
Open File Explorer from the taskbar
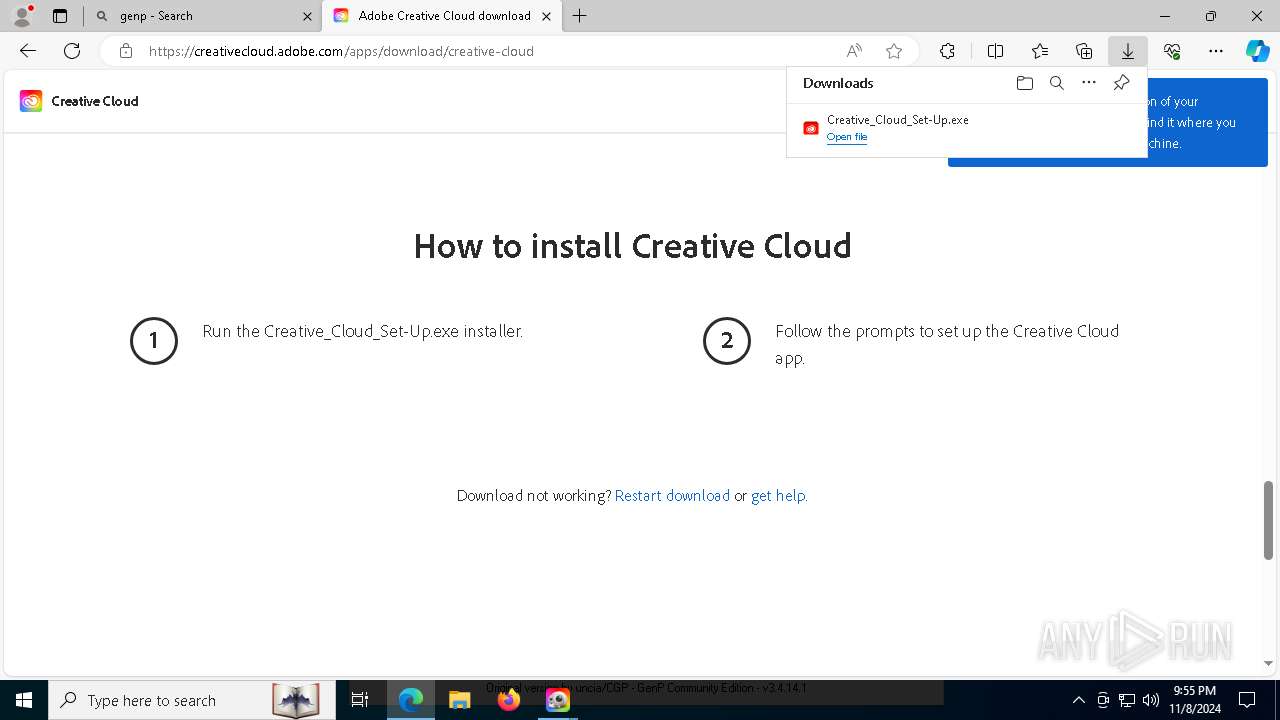pos(459,700)
